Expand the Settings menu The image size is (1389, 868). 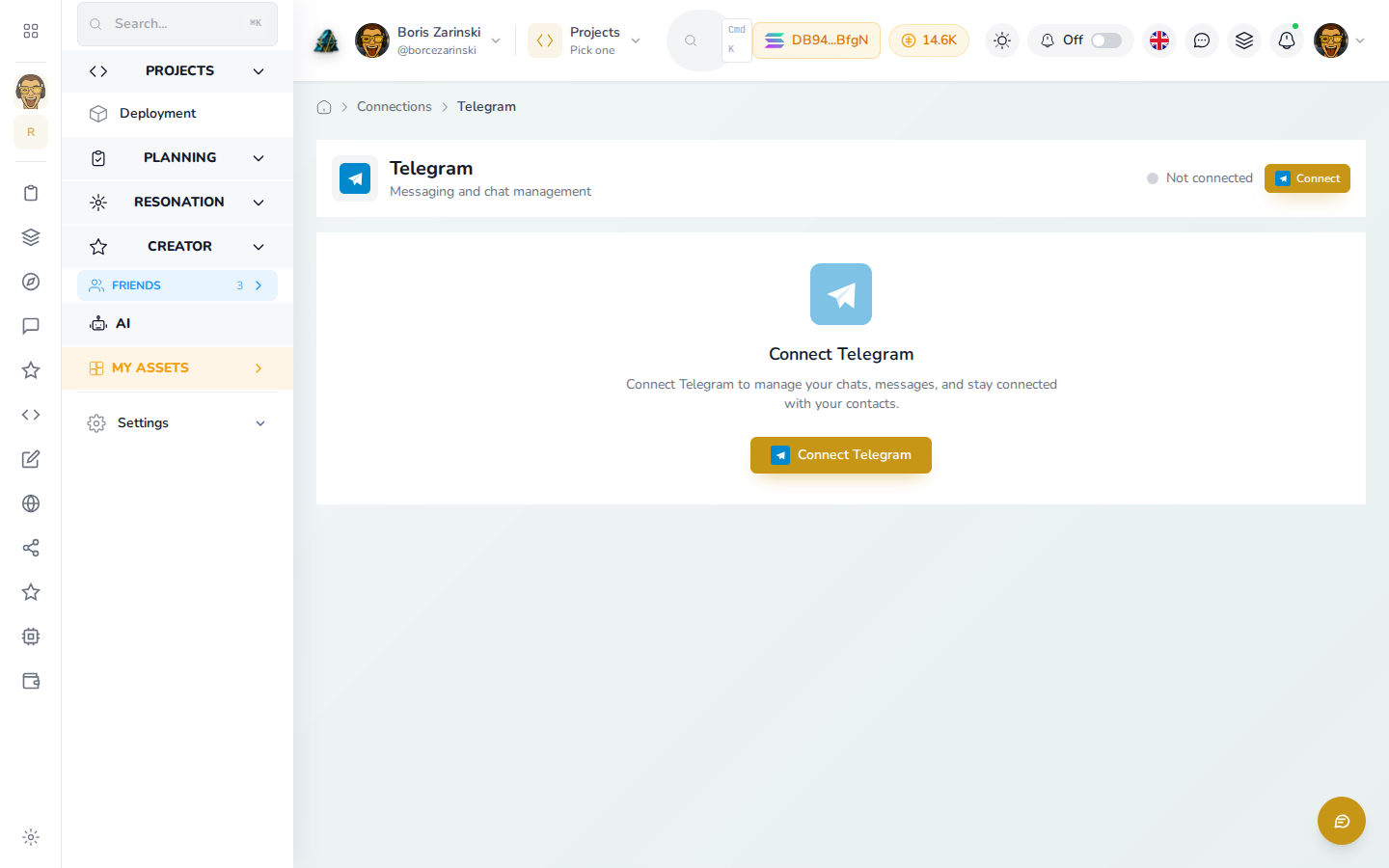(177, 423)
